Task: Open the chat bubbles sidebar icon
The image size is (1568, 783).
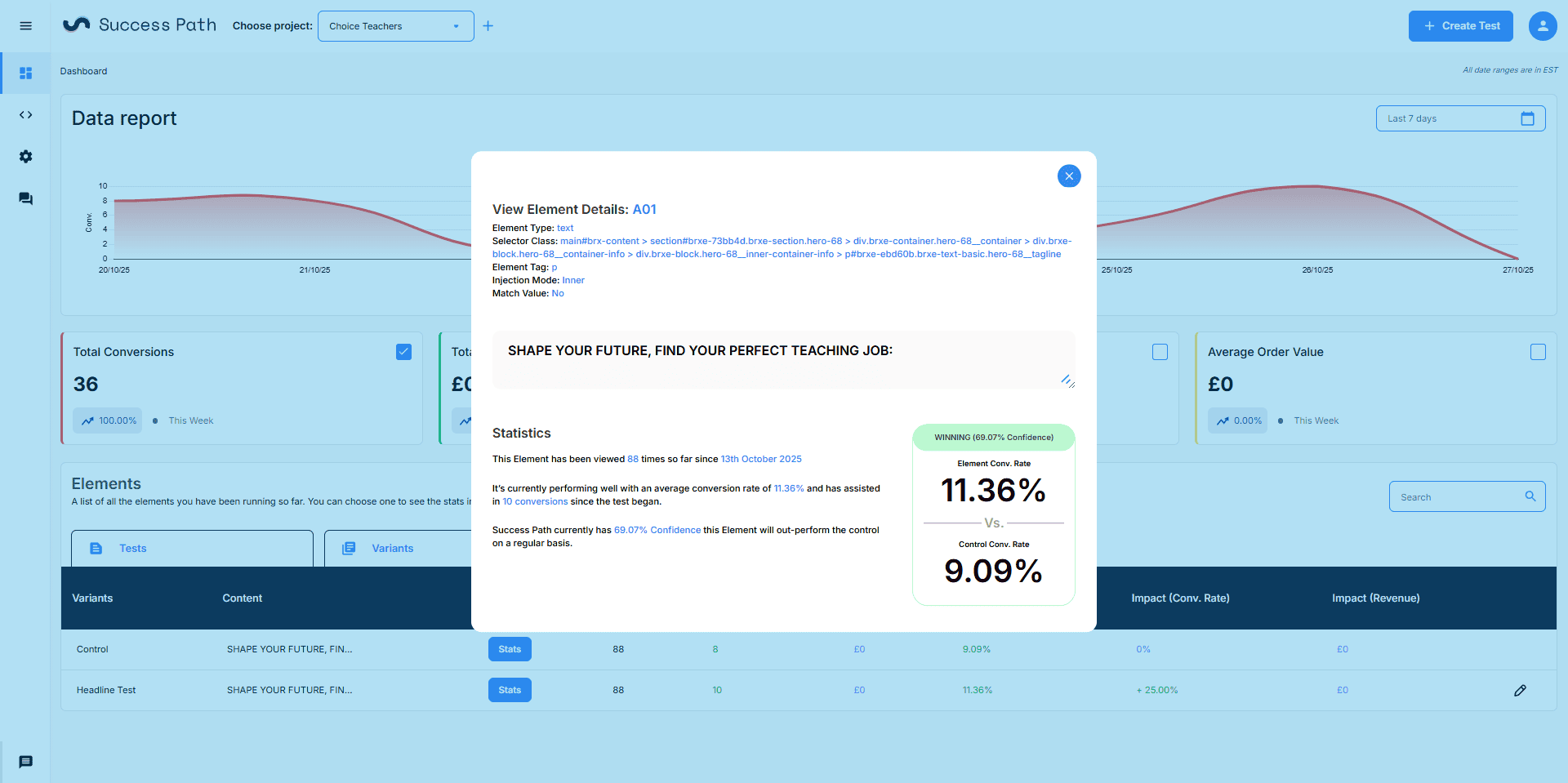Action: pyautogui.click(x=25, y=198)
